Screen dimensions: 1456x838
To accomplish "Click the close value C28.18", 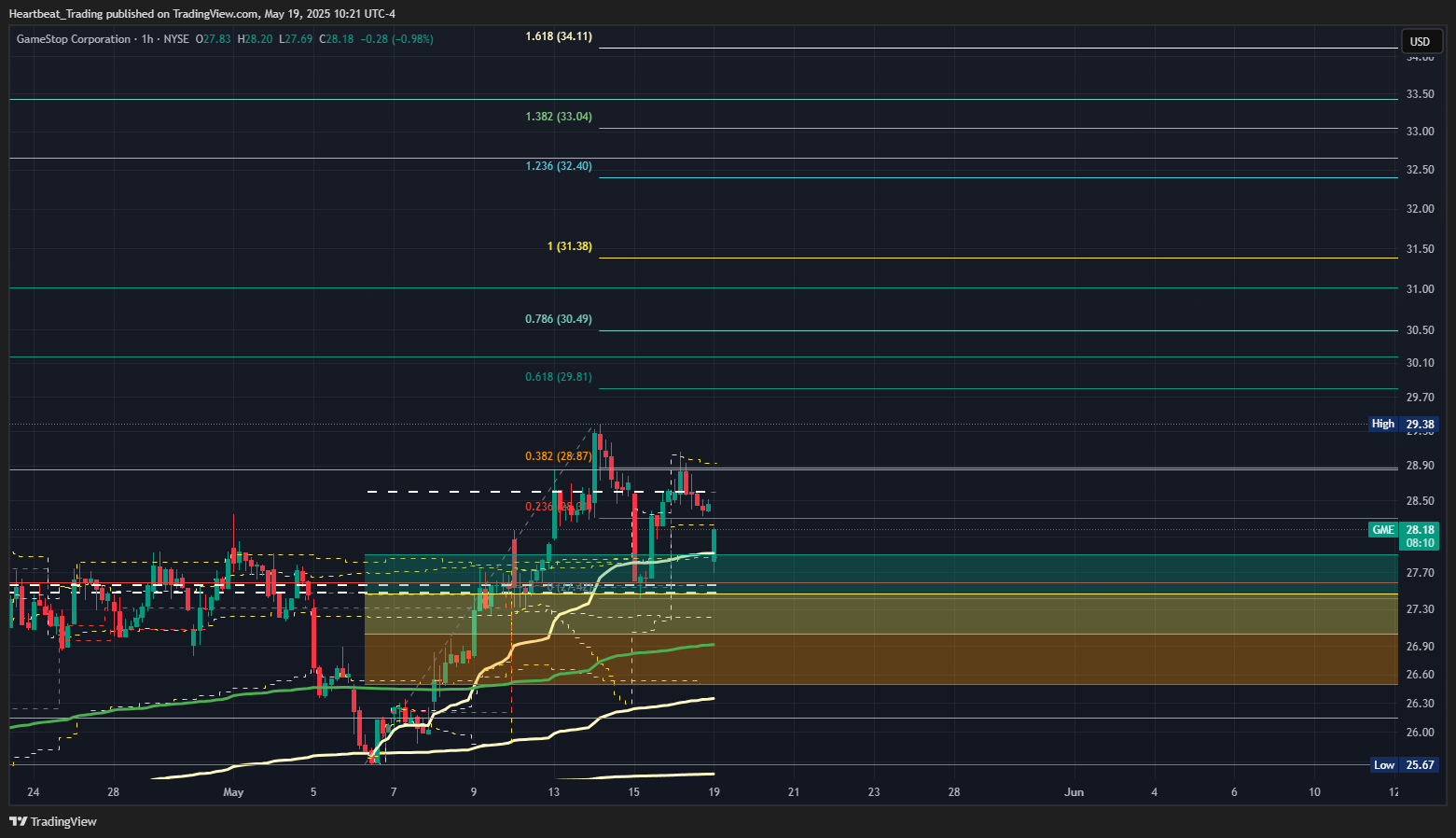I will pos(336,39).
